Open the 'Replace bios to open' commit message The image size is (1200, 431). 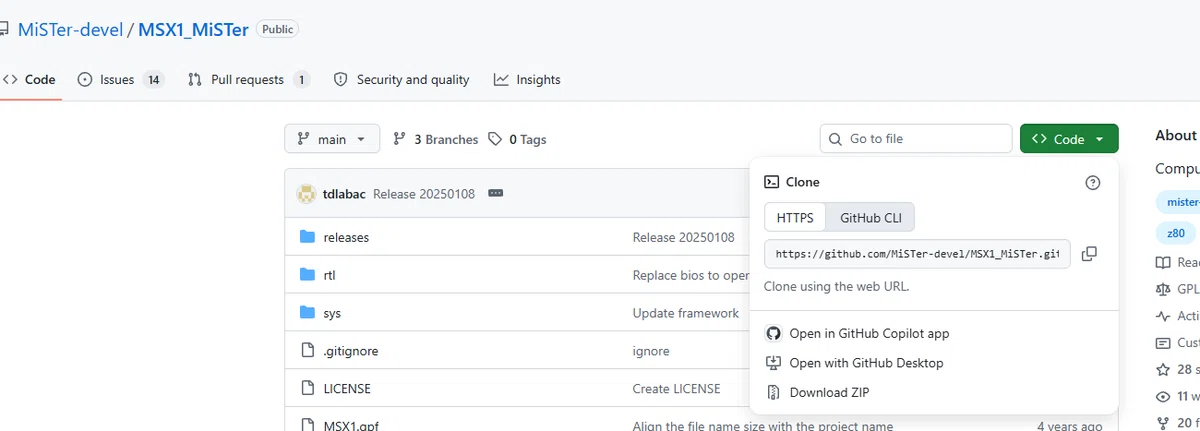click(x=691, y=275)
